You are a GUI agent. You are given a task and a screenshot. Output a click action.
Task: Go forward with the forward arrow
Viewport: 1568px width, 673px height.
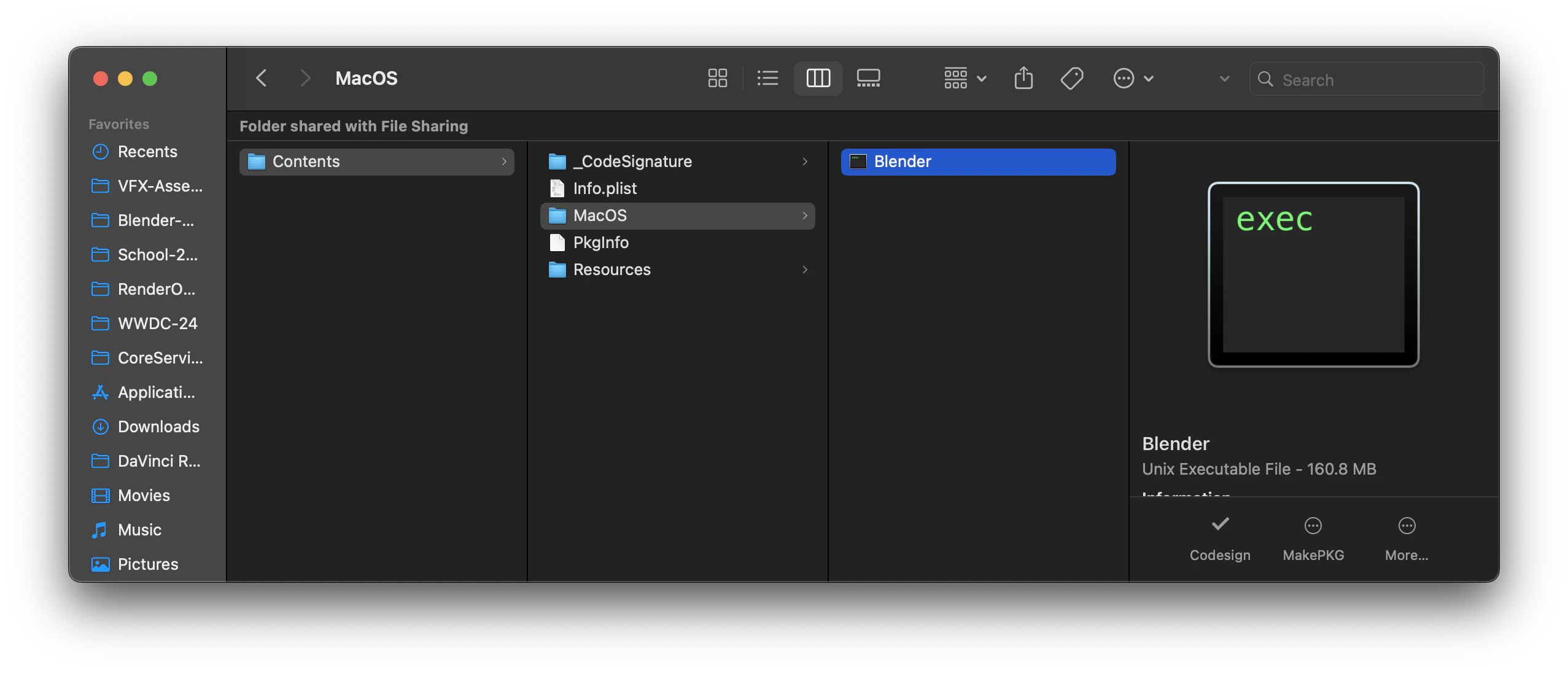click(305, 79)
